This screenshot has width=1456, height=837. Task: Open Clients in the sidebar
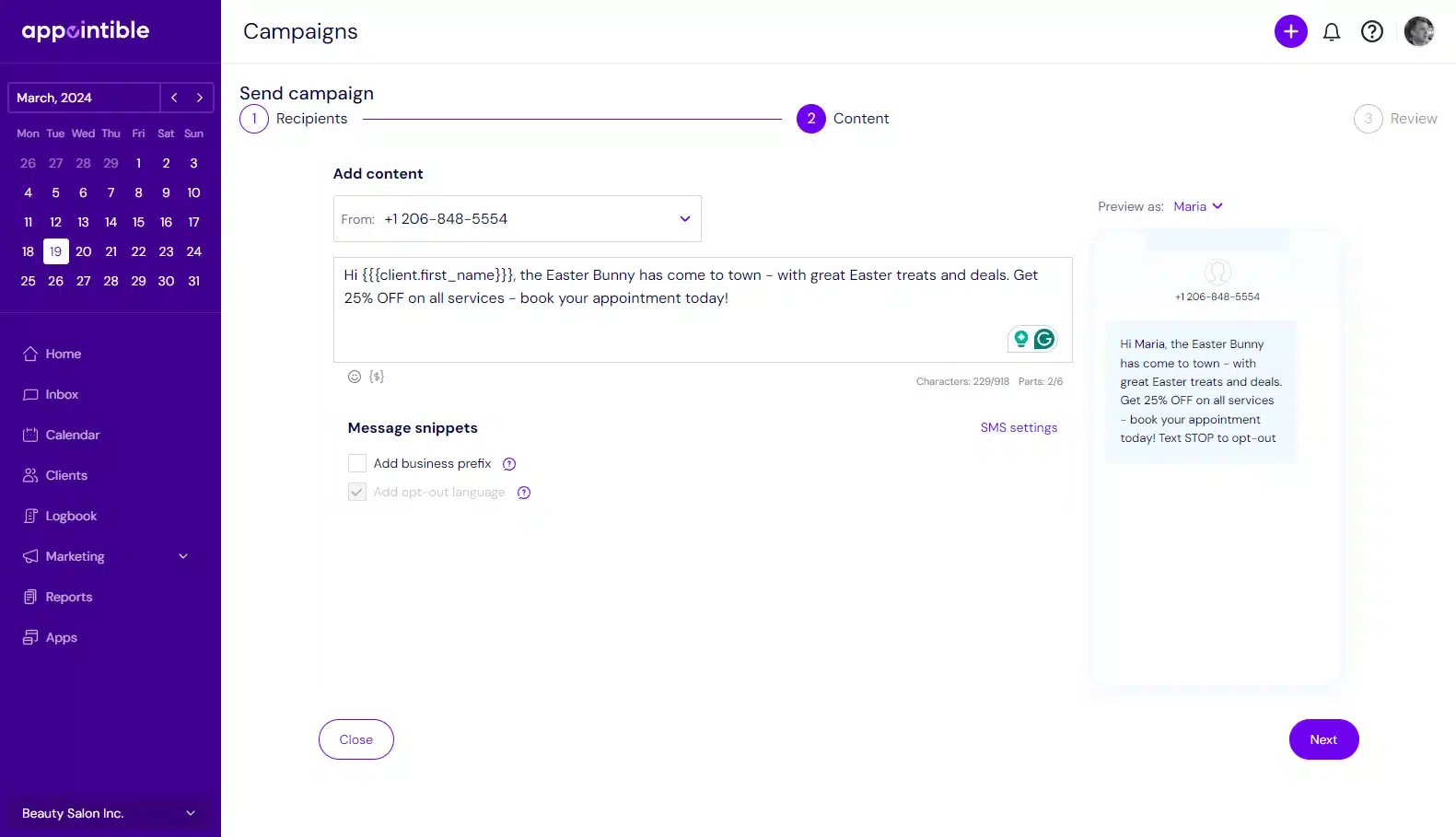pyautogui.click(x=66, y=475)
